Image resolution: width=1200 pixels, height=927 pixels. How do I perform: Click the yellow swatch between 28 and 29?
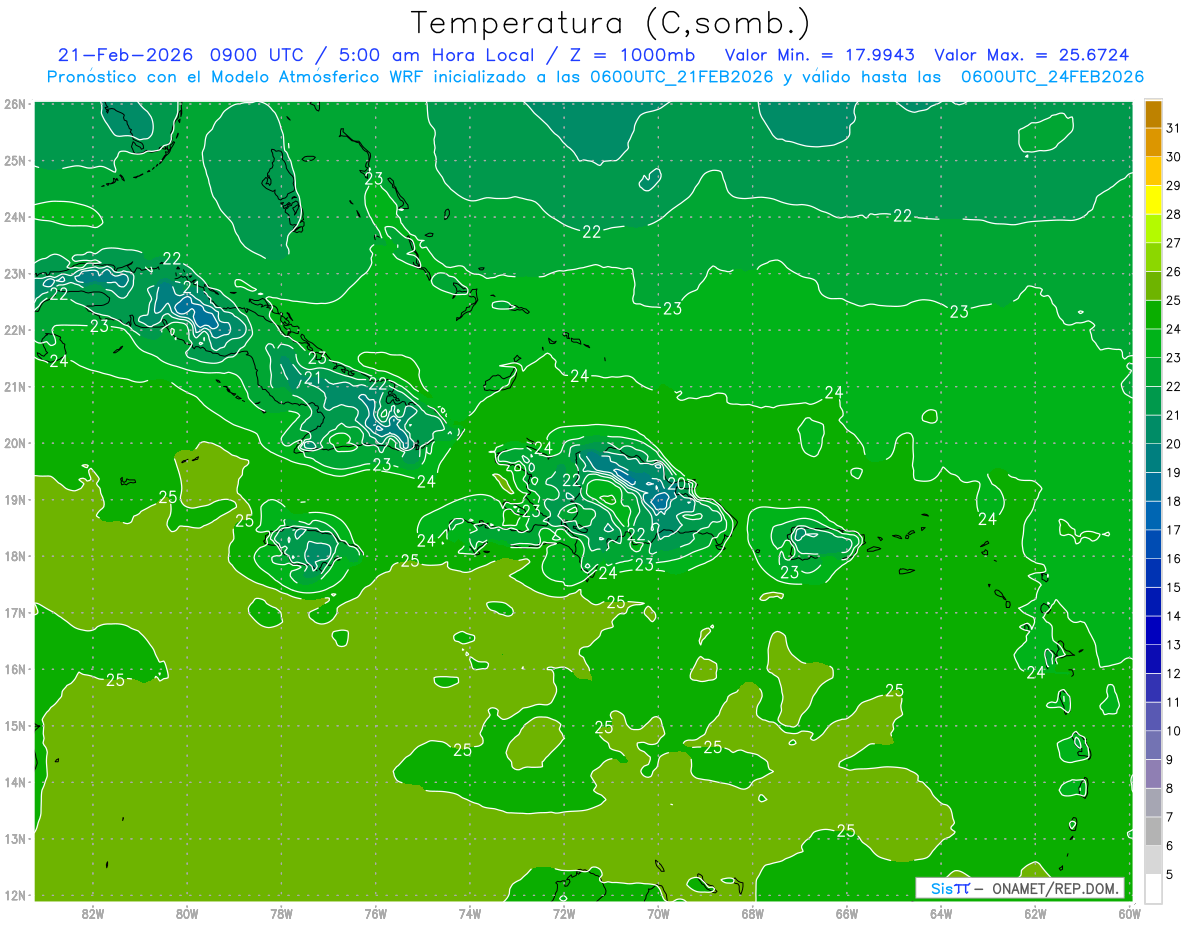[x=1153, y=200]
